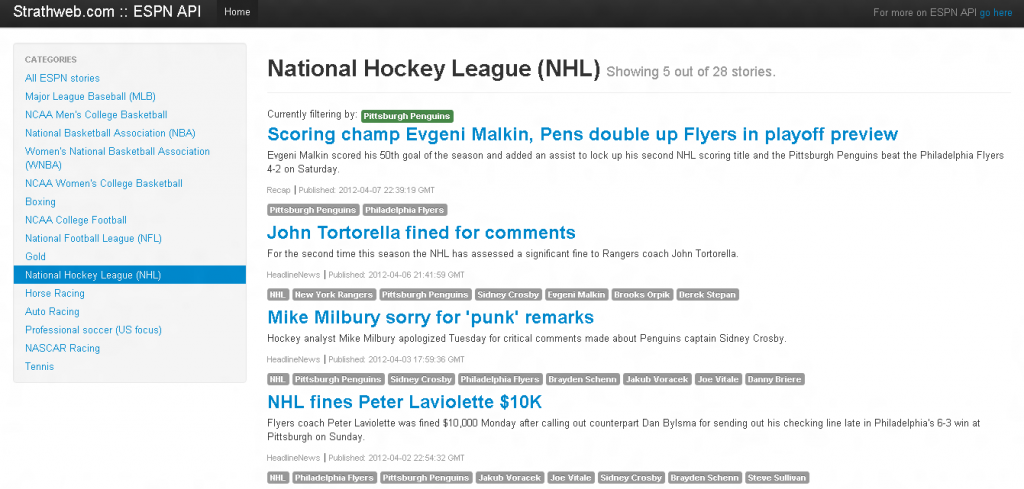Click the National Hockey League (NHL) page heading

[x=434, y=69]
